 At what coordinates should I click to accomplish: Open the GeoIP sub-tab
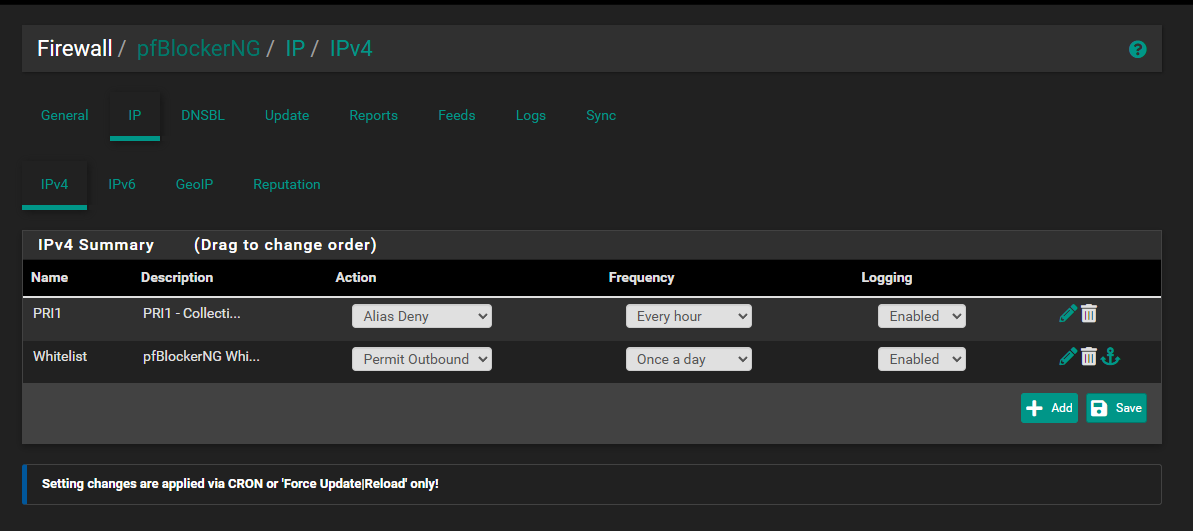click(194, 185)
